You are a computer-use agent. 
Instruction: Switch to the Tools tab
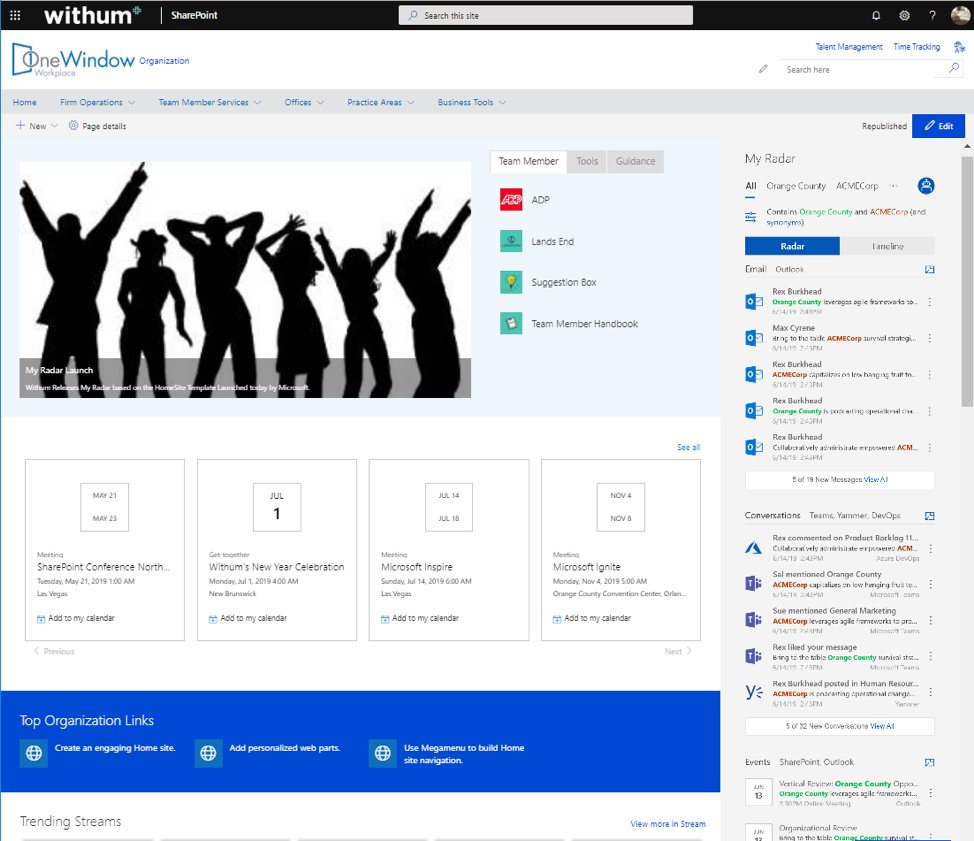tap(585, 161)
